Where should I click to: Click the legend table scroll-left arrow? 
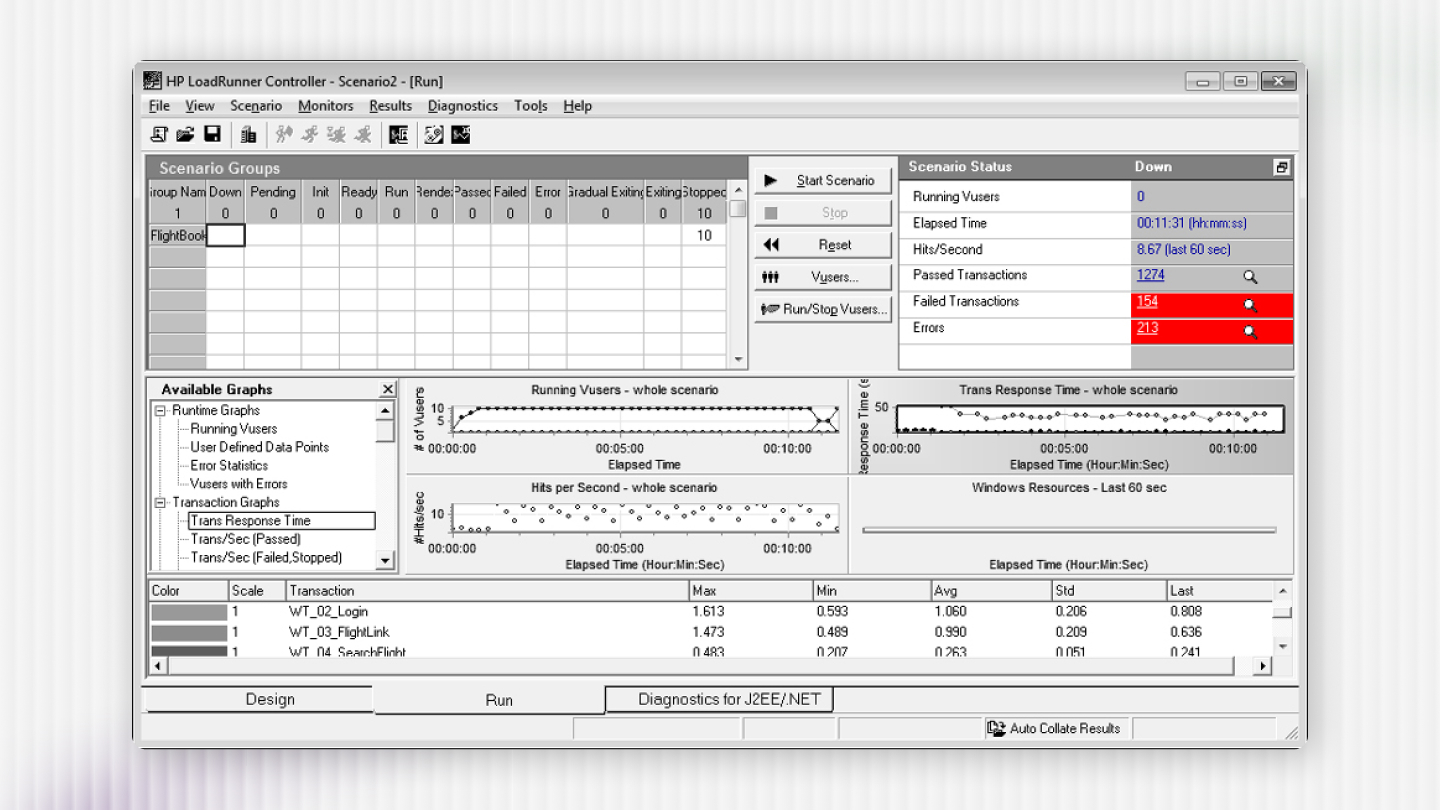point(157,666)
